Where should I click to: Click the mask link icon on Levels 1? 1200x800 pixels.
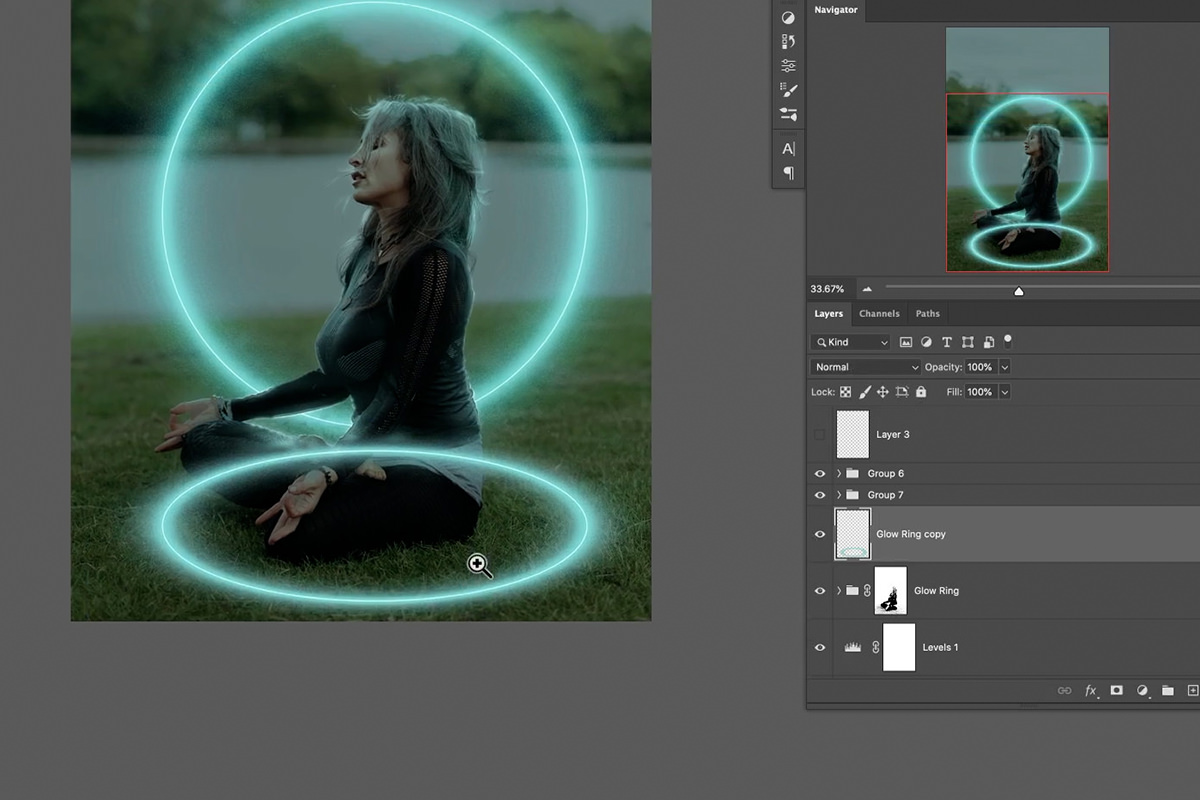[x=875, y=647]
